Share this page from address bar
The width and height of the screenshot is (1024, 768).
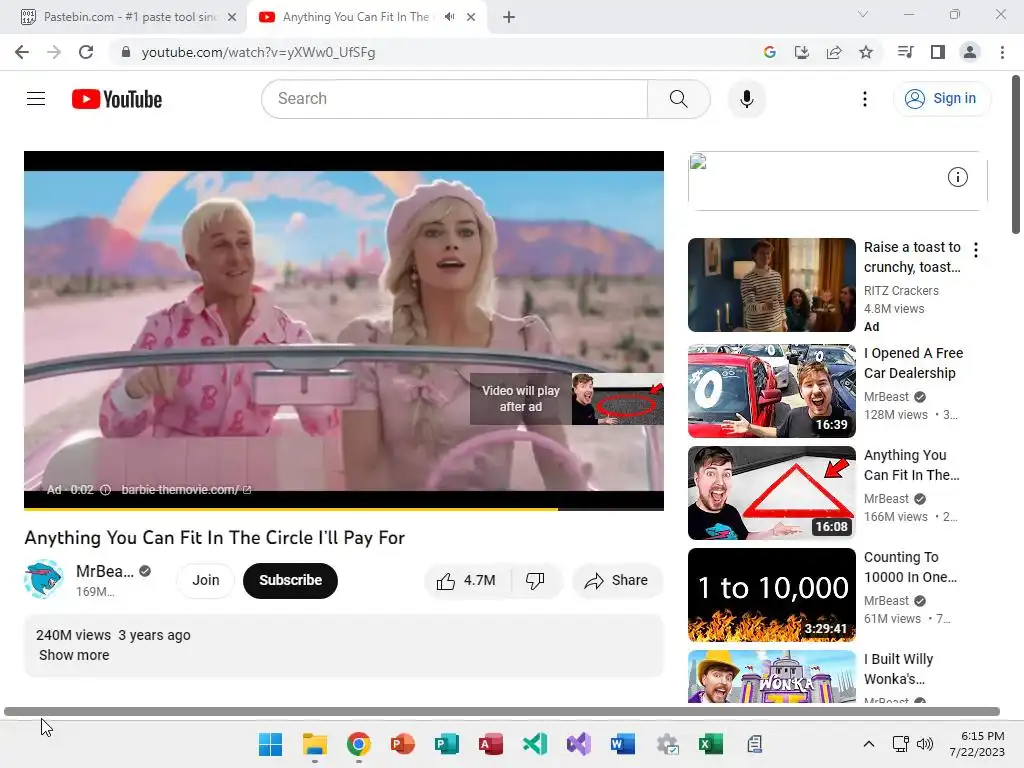coord(833,52)
